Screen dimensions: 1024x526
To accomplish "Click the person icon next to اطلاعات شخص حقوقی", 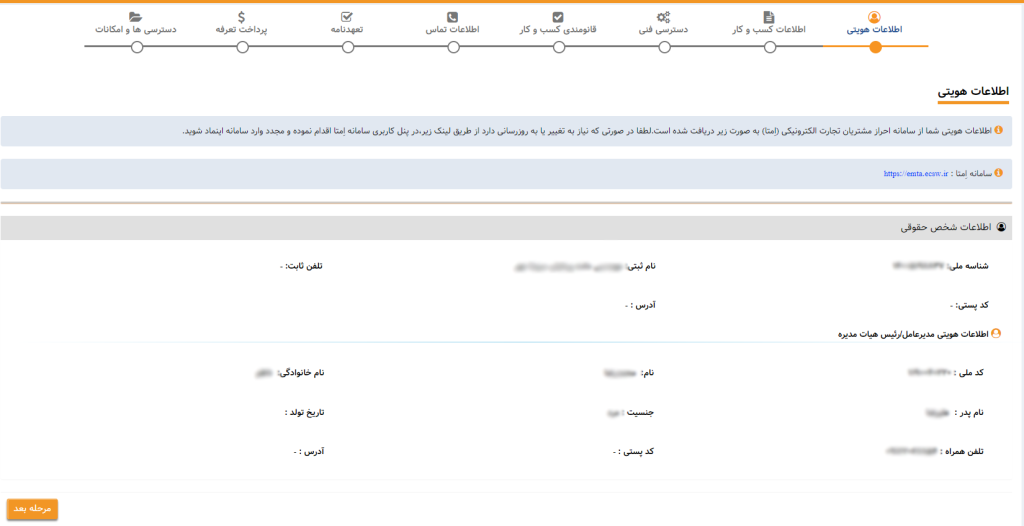I will pyautogui.click(x=1000, y=227).
